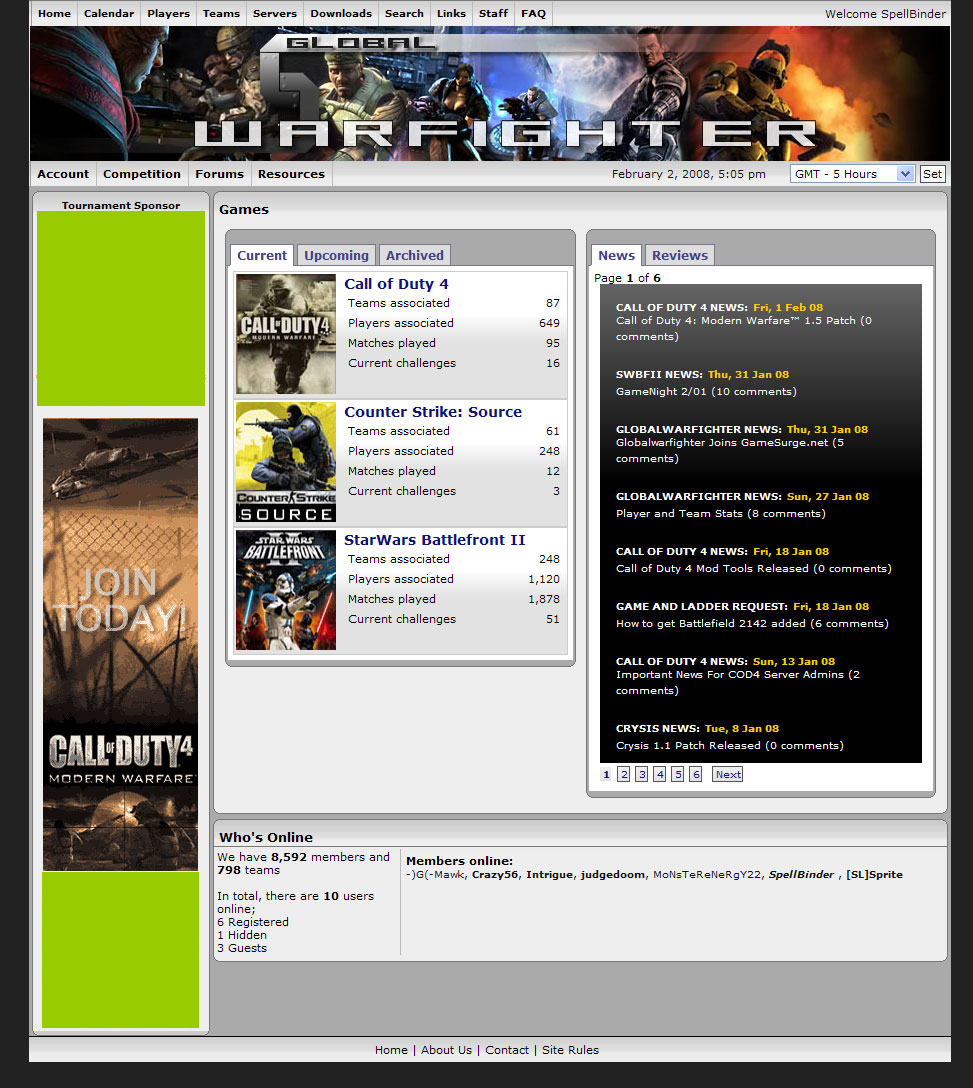
Task: Switch to the Archived games tab
Action: tap(414, 255)
